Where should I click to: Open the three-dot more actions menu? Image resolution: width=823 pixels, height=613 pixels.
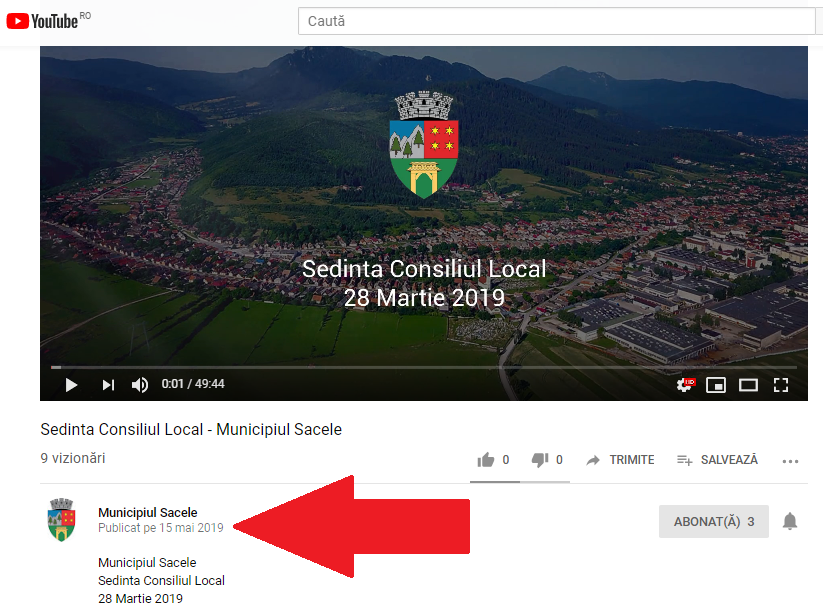[x=790, y=461]
